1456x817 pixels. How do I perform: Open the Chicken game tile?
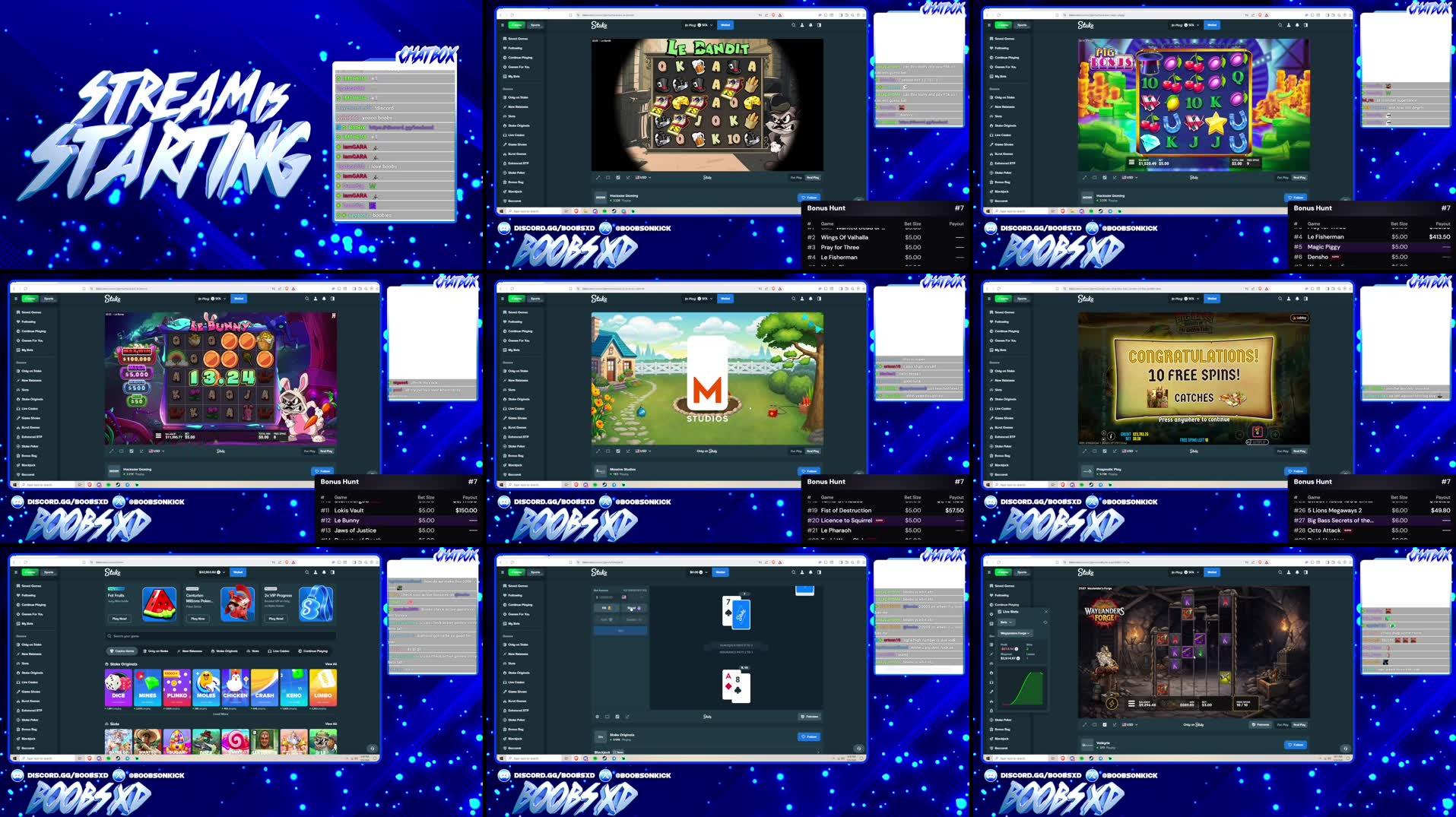click(235, 688)
